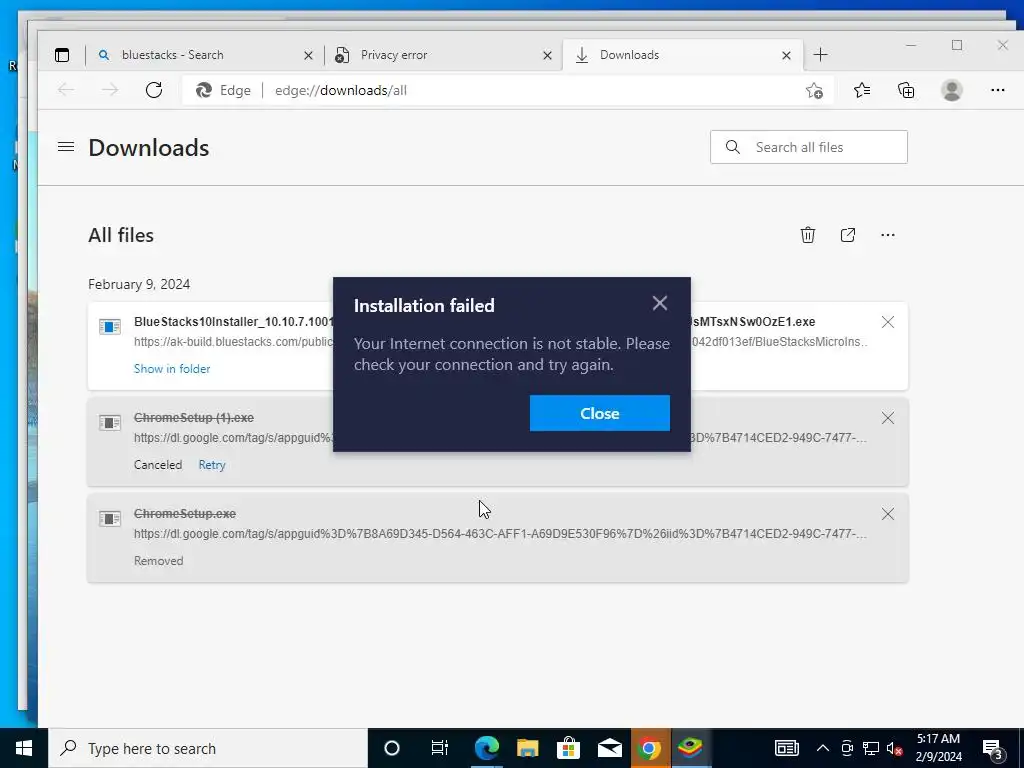1024x768 pixels.
Task: Switch to the Privacy error tab
Action: [x=443, y=56]
